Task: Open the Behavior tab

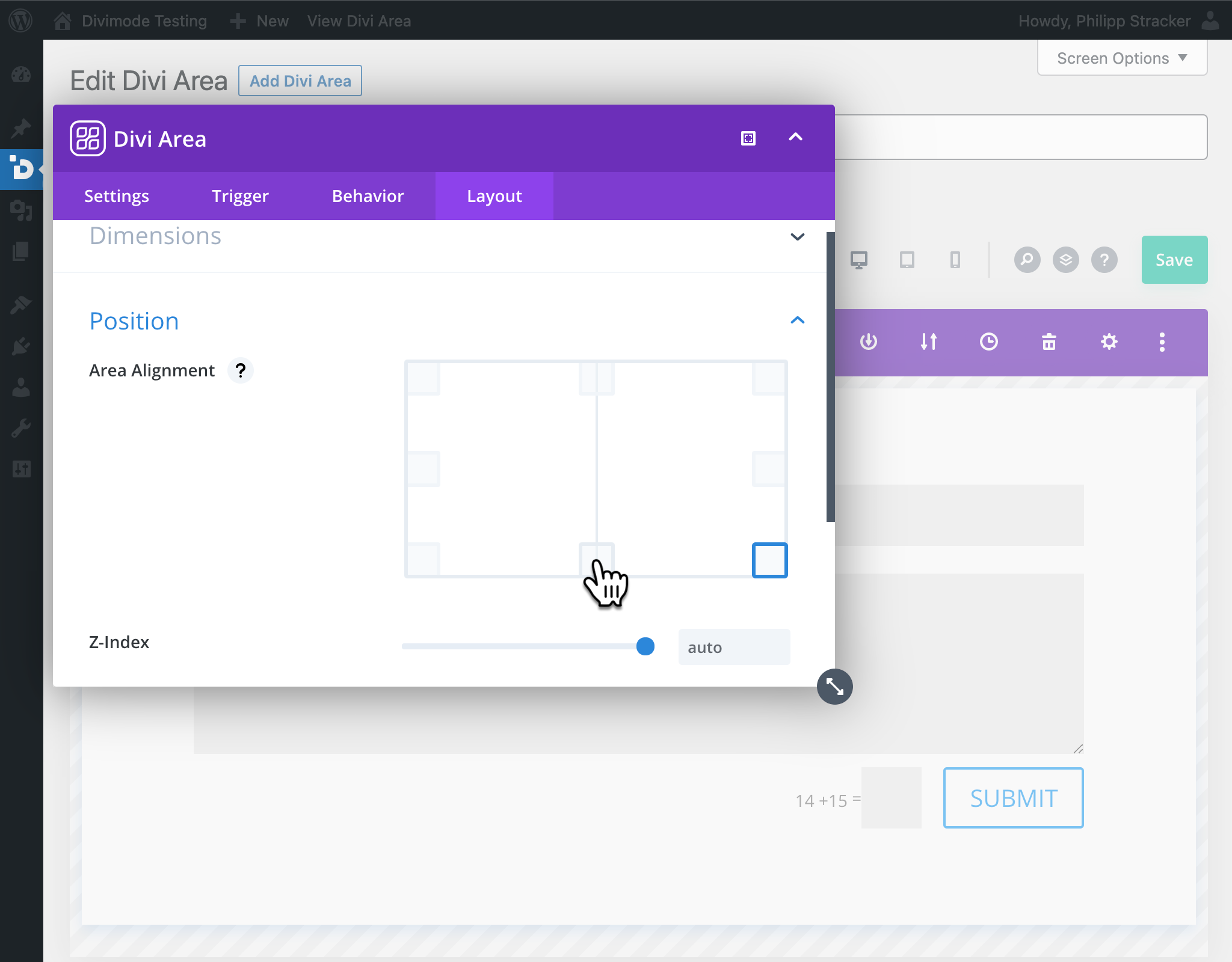Action: pos(368,196)
